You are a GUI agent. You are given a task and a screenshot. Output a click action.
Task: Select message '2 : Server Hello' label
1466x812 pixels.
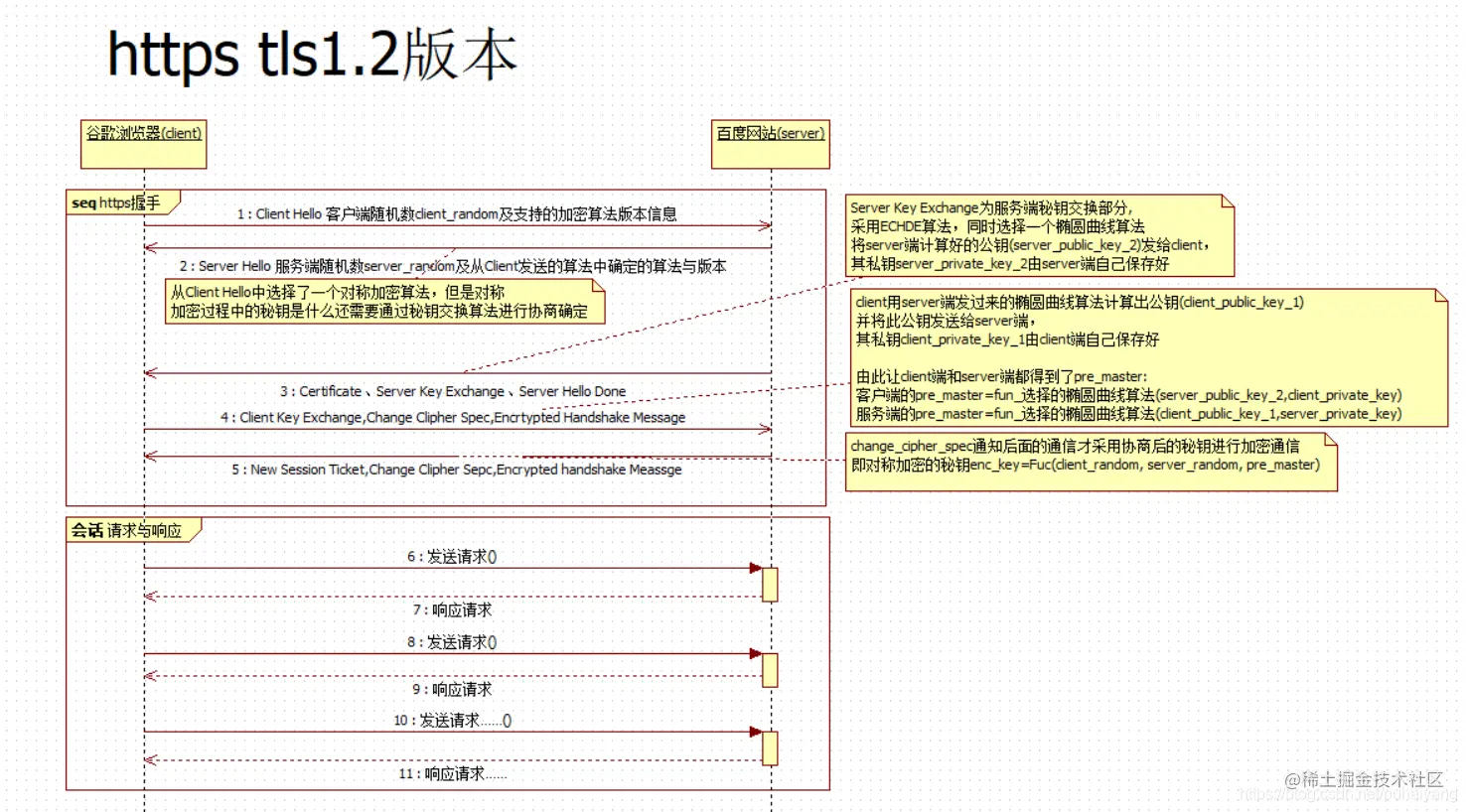453,266
